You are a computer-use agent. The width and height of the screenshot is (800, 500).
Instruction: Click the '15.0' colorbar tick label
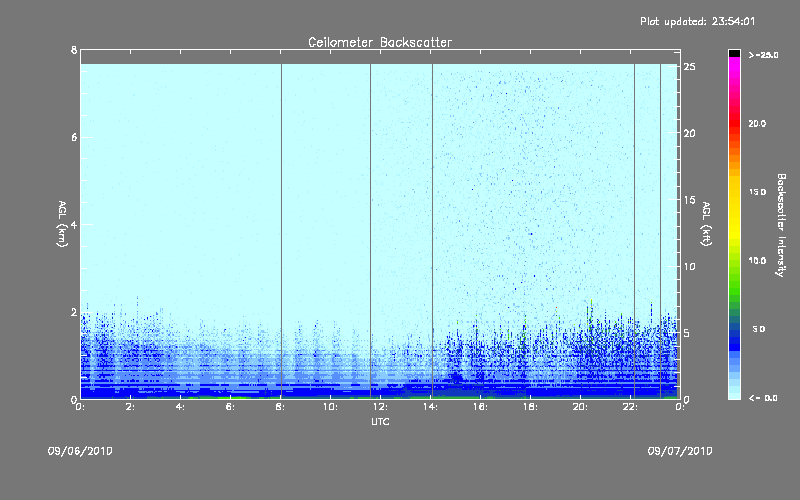757,192
